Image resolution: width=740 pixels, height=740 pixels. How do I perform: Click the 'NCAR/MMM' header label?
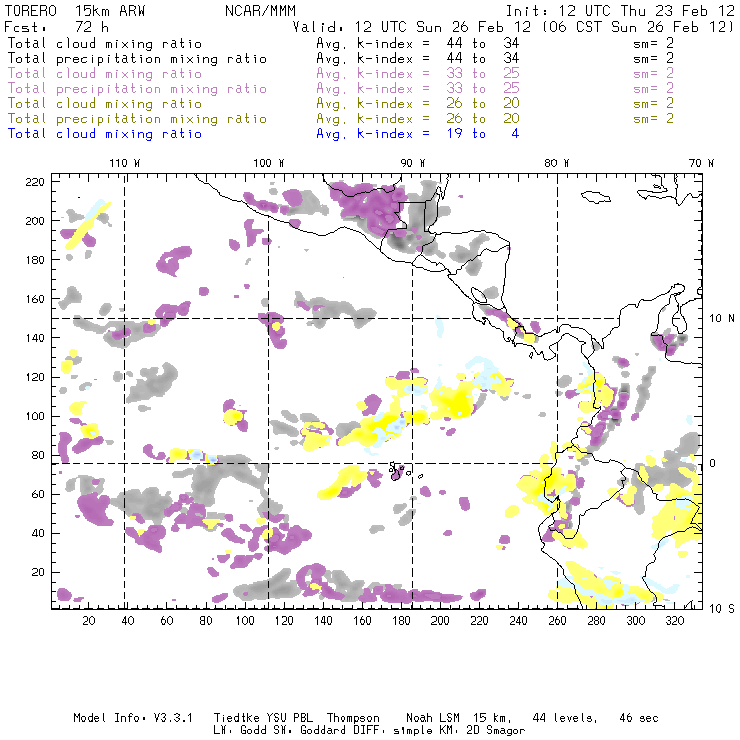point(260,11)
